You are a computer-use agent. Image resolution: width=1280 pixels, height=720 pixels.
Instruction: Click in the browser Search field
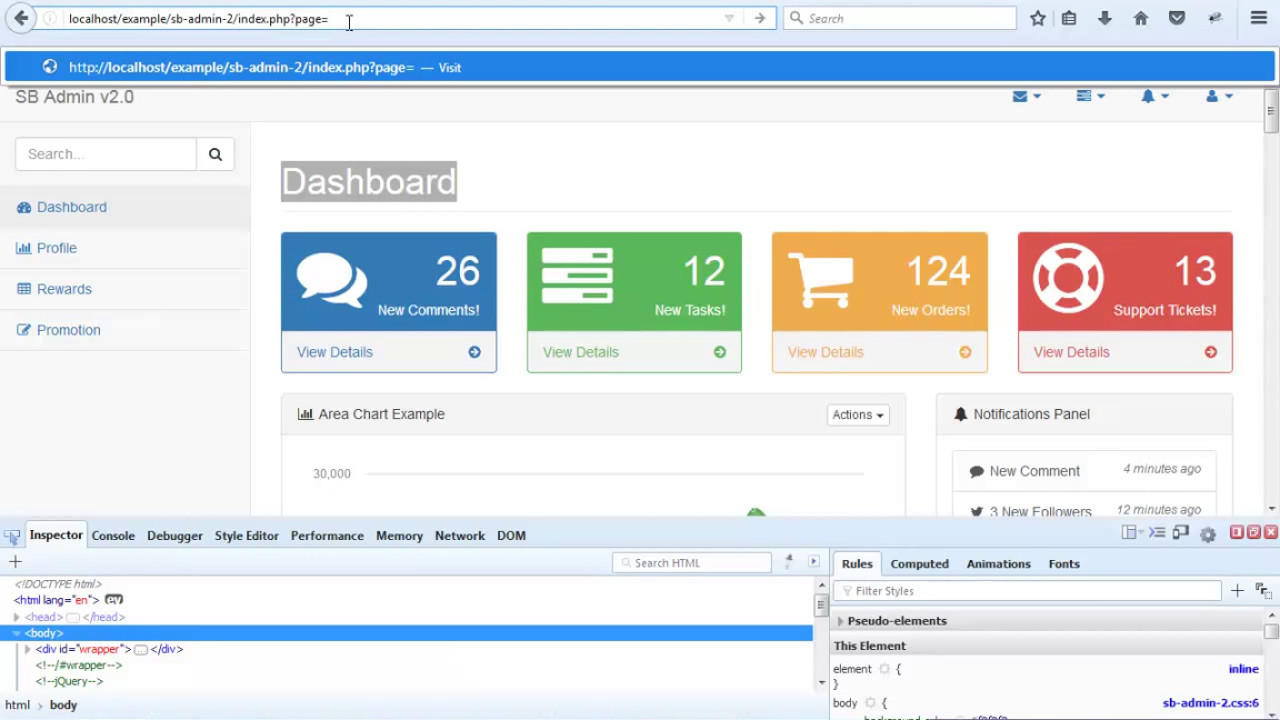click(900, 18)
